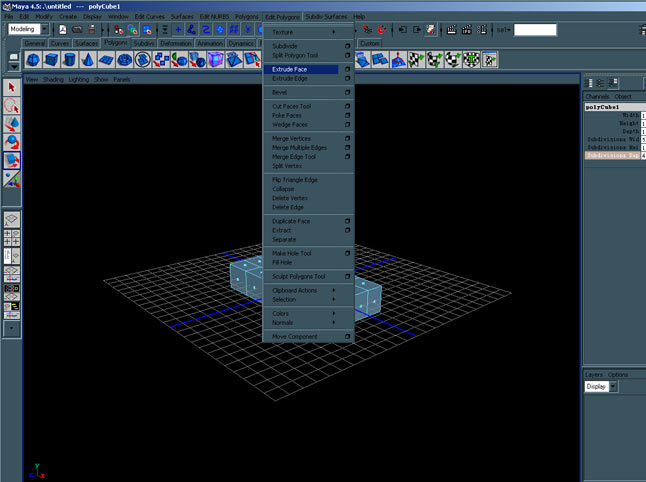Expand the Clipboard Actions submenu
646x482 pixels.
click(x=308, y=290)
